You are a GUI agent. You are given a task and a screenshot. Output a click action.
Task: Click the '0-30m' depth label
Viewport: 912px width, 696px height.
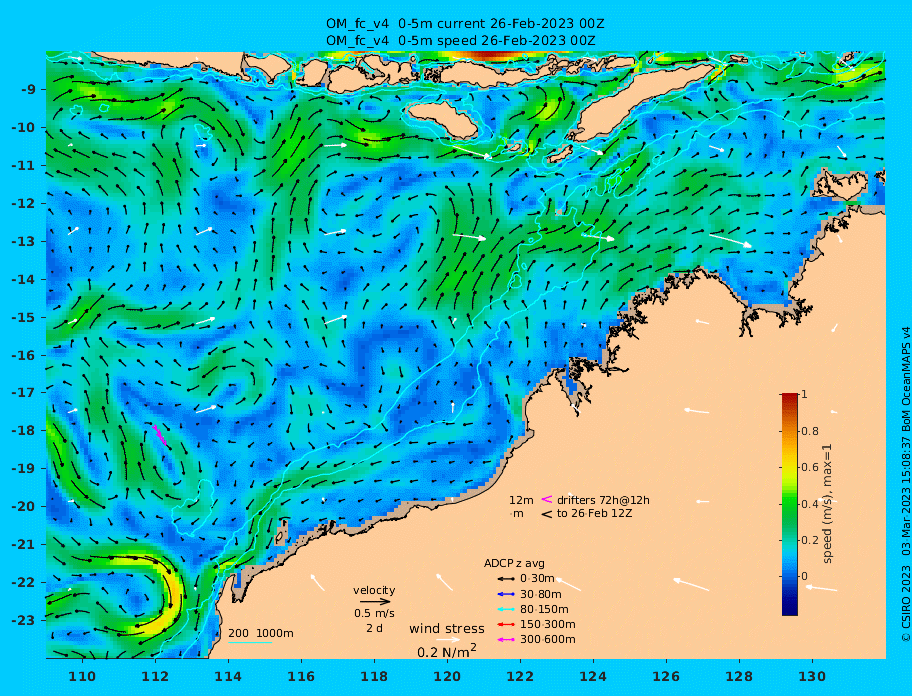point(537,579)
